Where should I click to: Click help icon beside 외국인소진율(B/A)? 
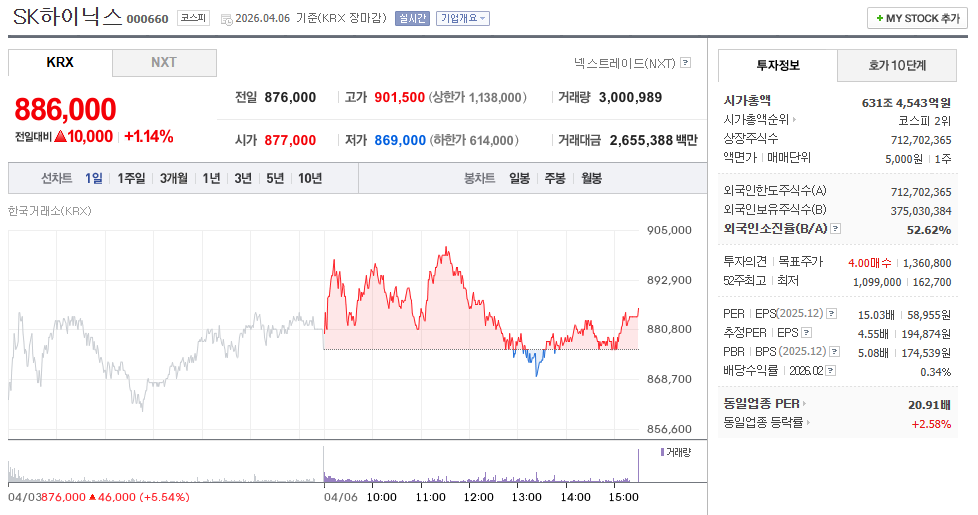(x=836, y=229)
